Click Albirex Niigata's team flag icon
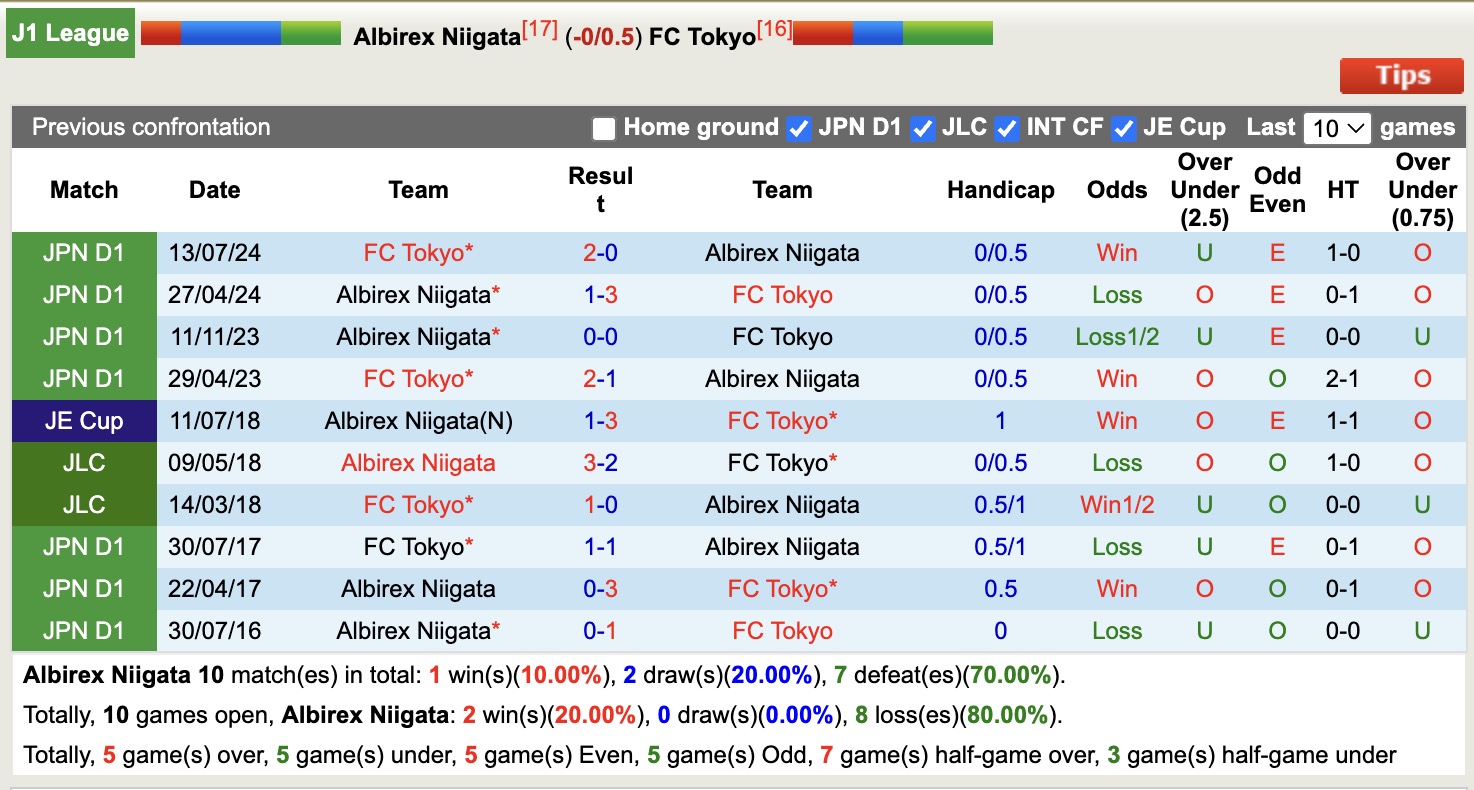 coord(240,31)
